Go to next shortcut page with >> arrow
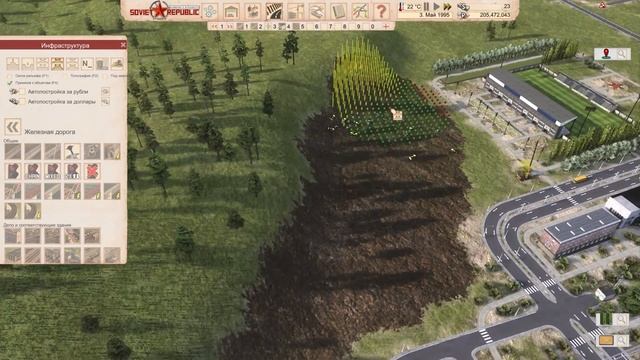Screen dimensions: 640x360 coord(230,27)
